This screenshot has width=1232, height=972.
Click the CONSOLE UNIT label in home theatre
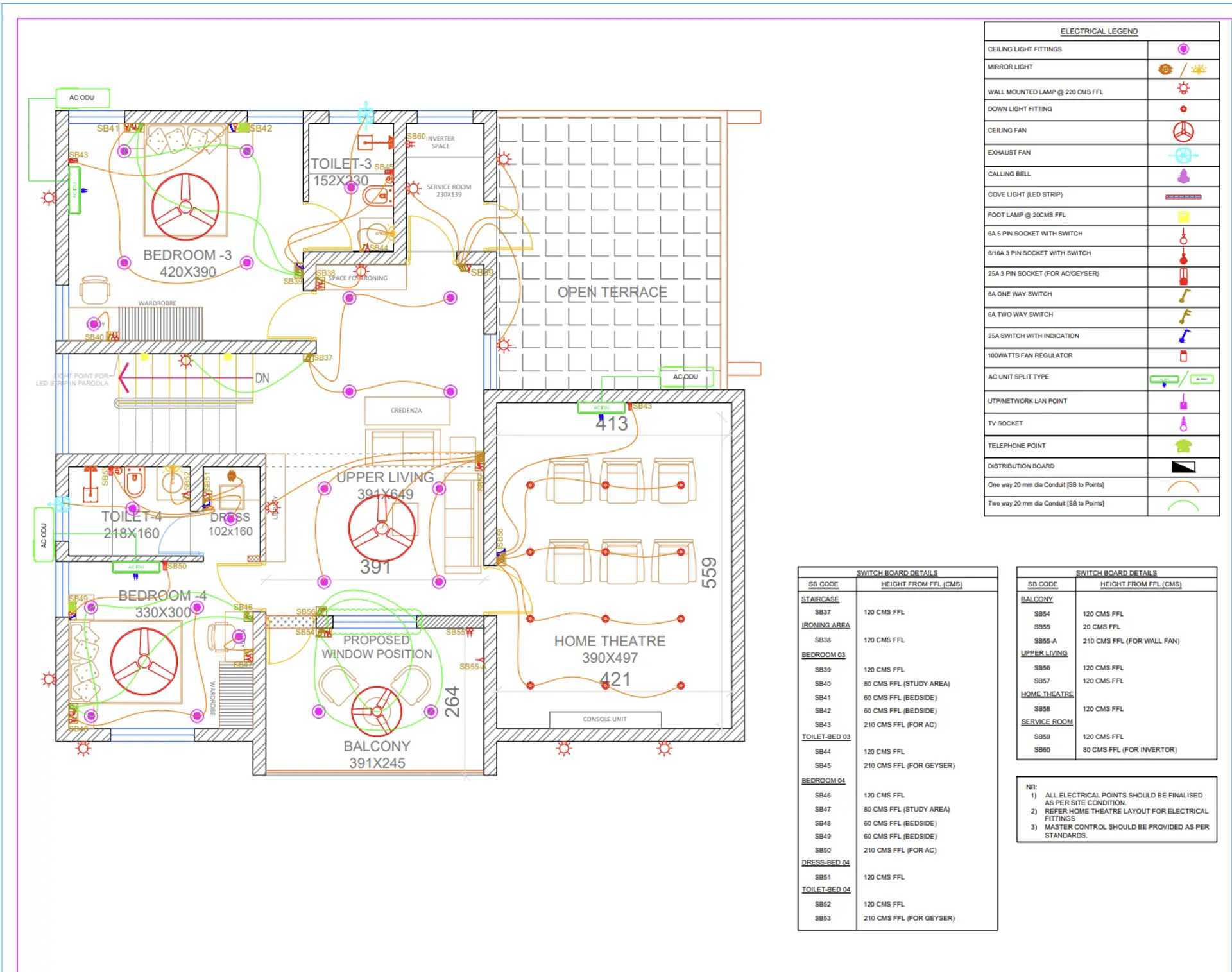(604, 719)
